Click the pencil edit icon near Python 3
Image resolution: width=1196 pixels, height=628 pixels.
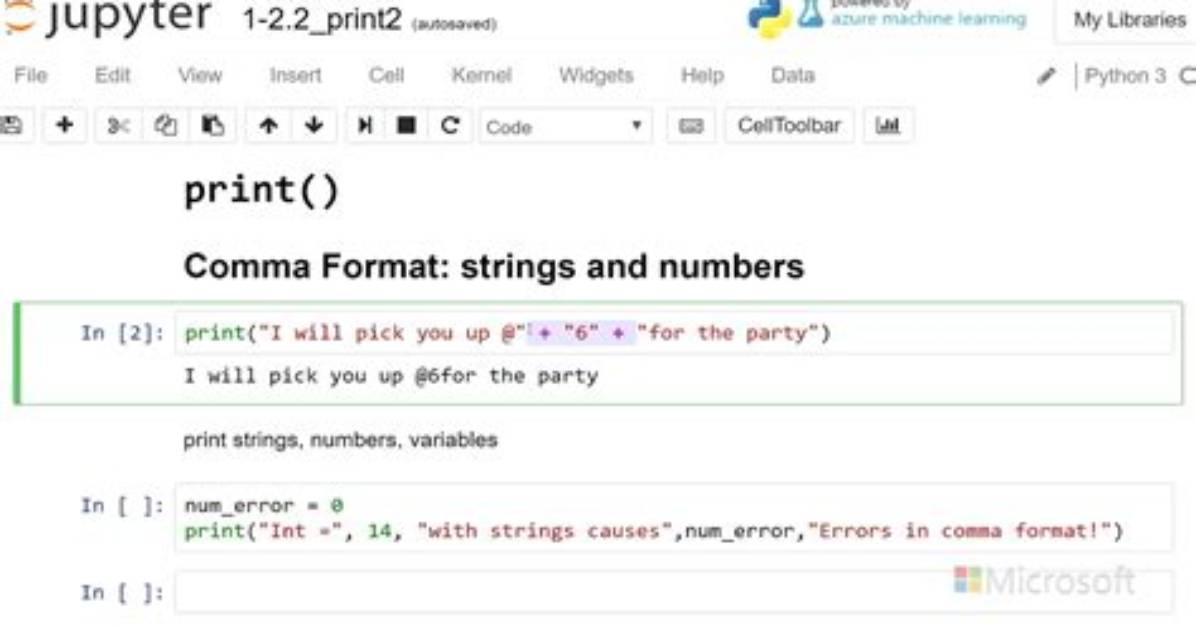pos(1046,76)
